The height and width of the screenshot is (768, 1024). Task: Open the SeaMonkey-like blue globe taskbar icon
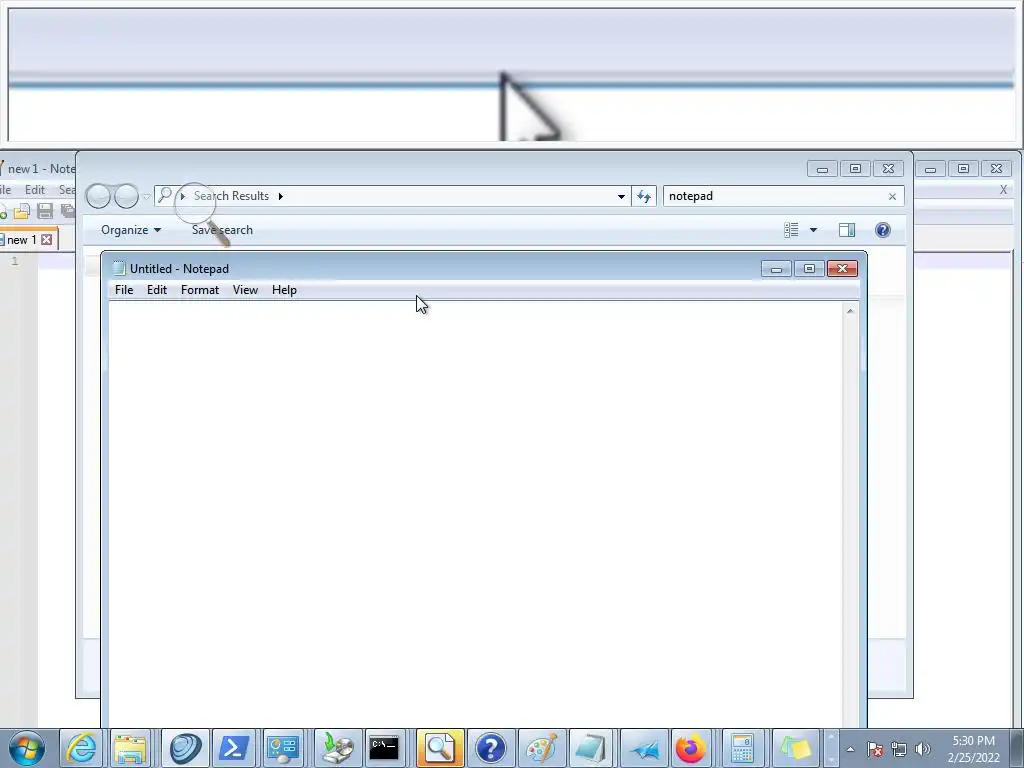click(185, 748)
